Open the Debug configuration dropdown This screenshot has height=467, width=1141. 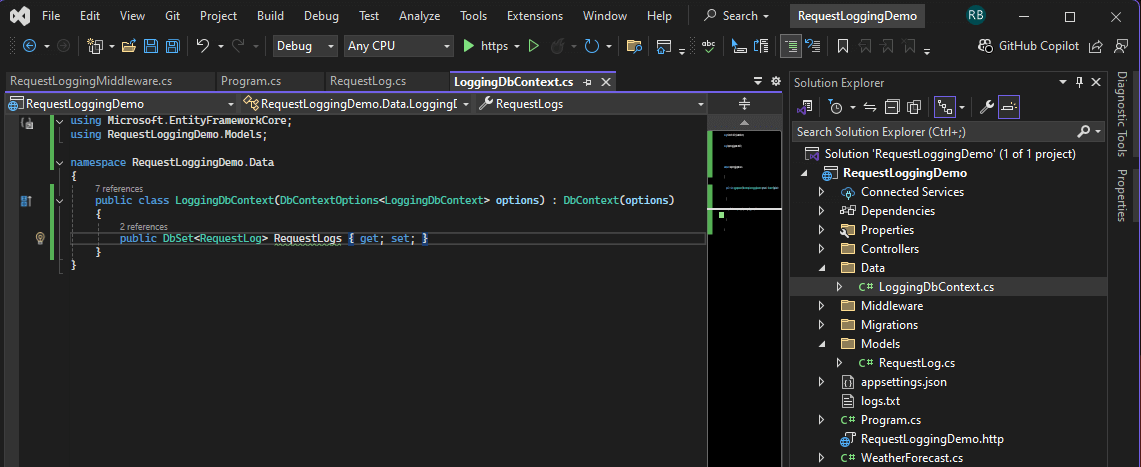[305, 46]
